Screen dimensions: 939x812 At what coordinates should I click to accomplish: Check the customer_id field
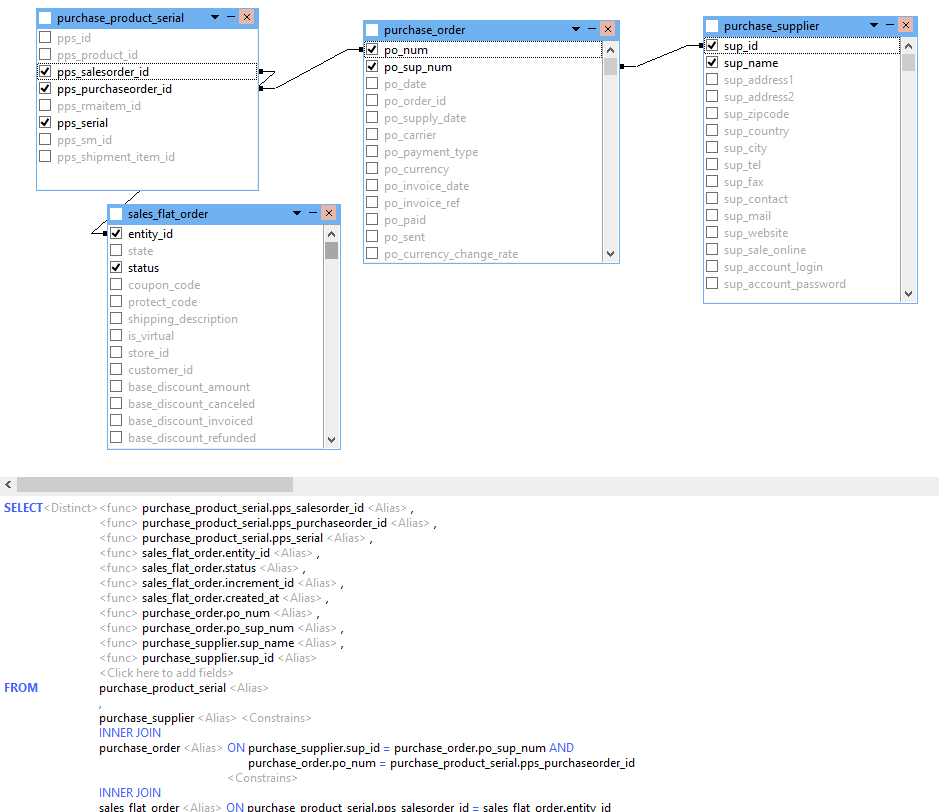coord(116,369)
